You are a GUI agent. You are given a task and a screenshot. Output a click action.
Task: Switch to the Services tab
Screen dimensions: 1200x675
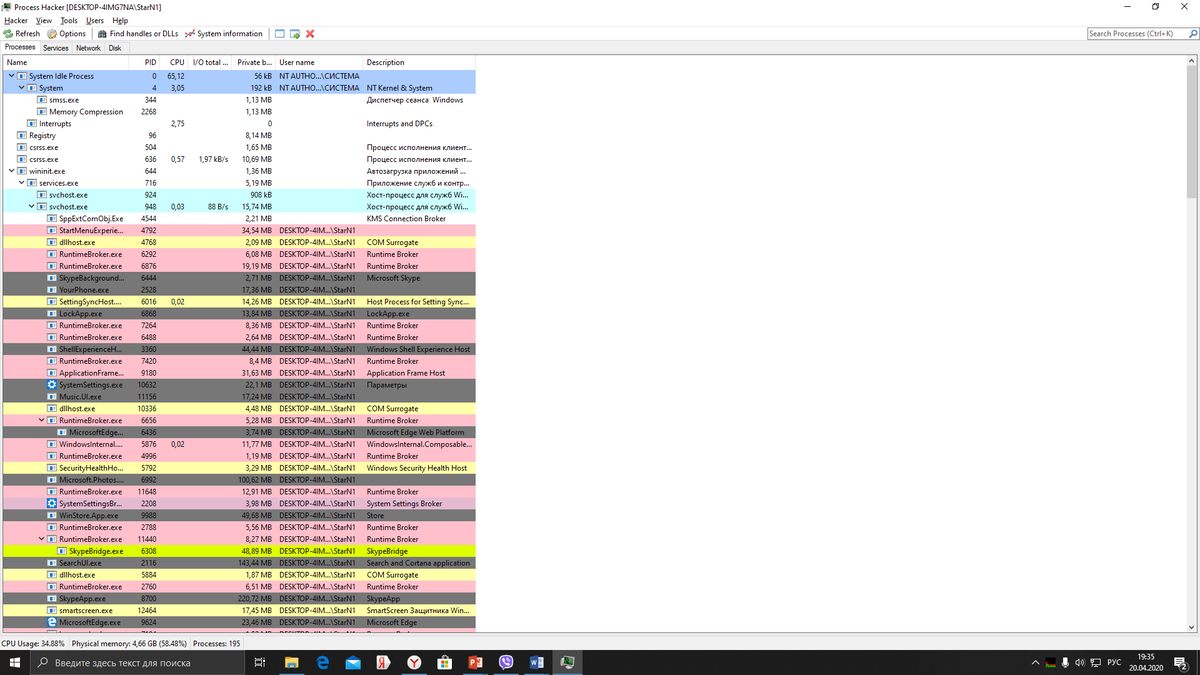[56, 47]
